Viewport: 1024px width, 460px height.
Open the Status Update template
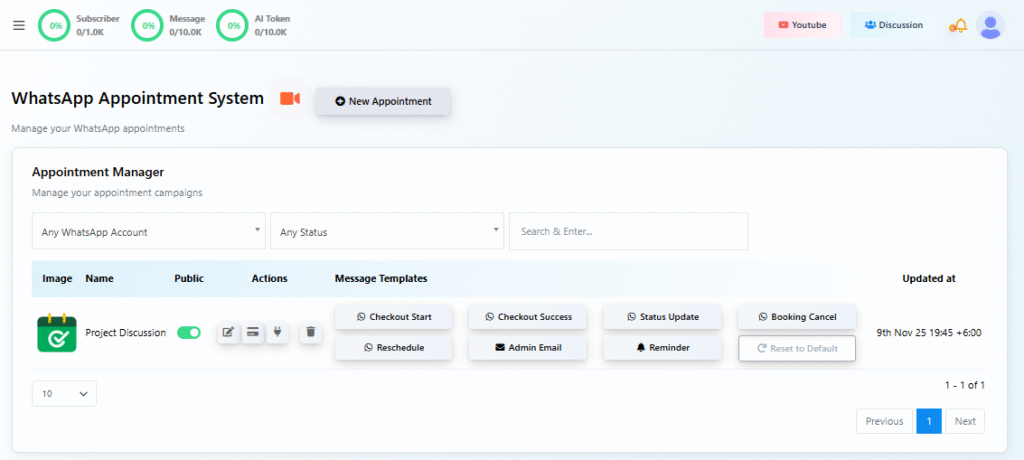pyautogui.click(x=662, y=317)
